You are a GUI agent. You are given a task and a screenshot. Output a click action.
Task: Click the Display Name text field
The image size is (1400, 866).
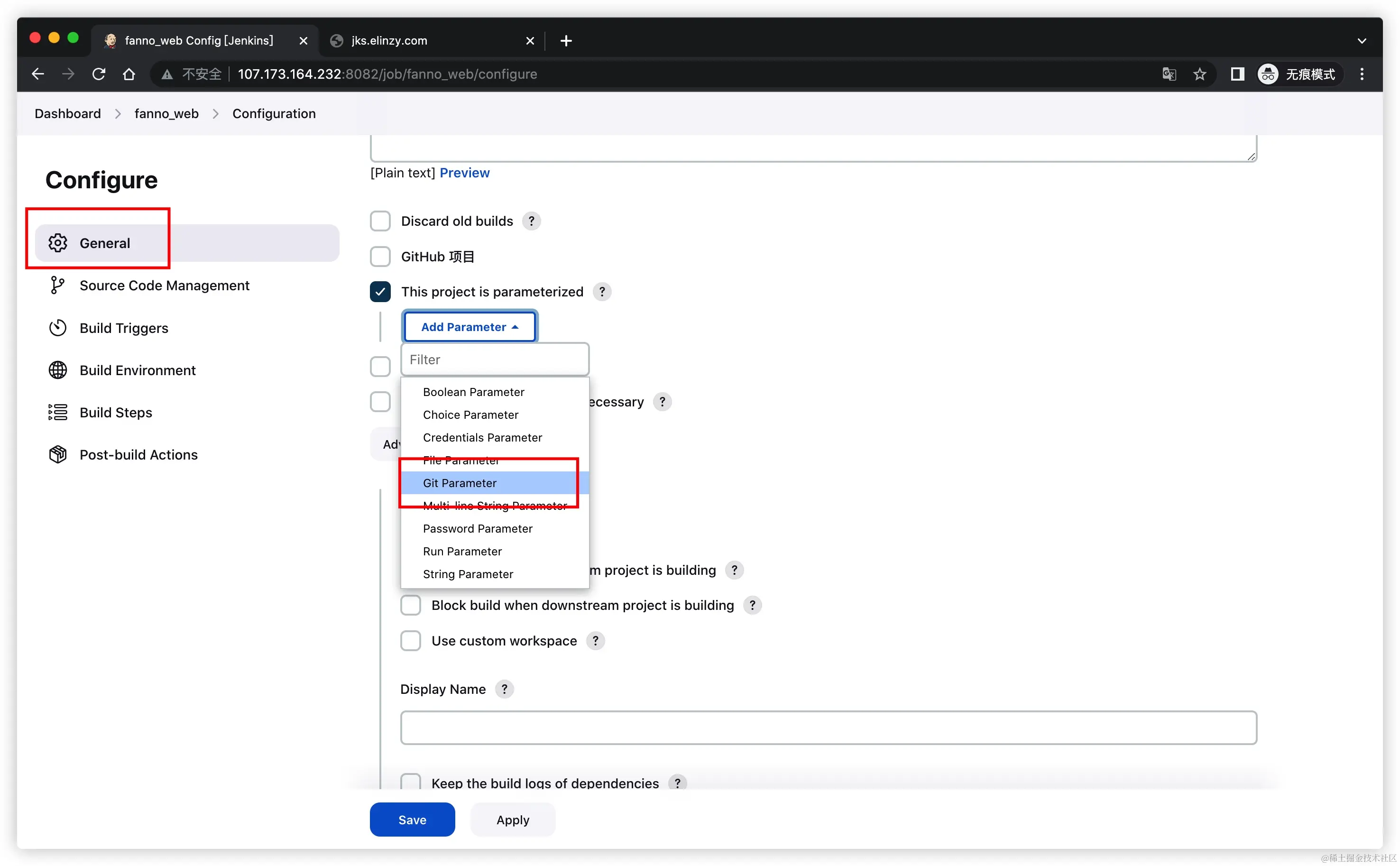tap(829, 728)
